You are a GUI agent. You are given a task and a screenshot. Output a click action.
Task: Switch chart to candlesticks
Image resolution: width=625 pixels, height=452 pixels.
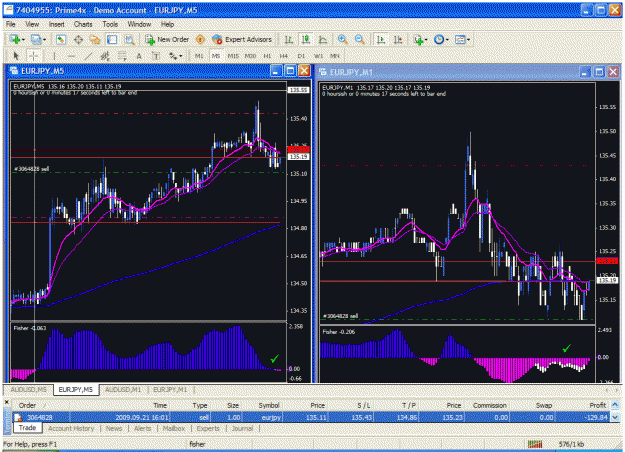click(306, 39)
